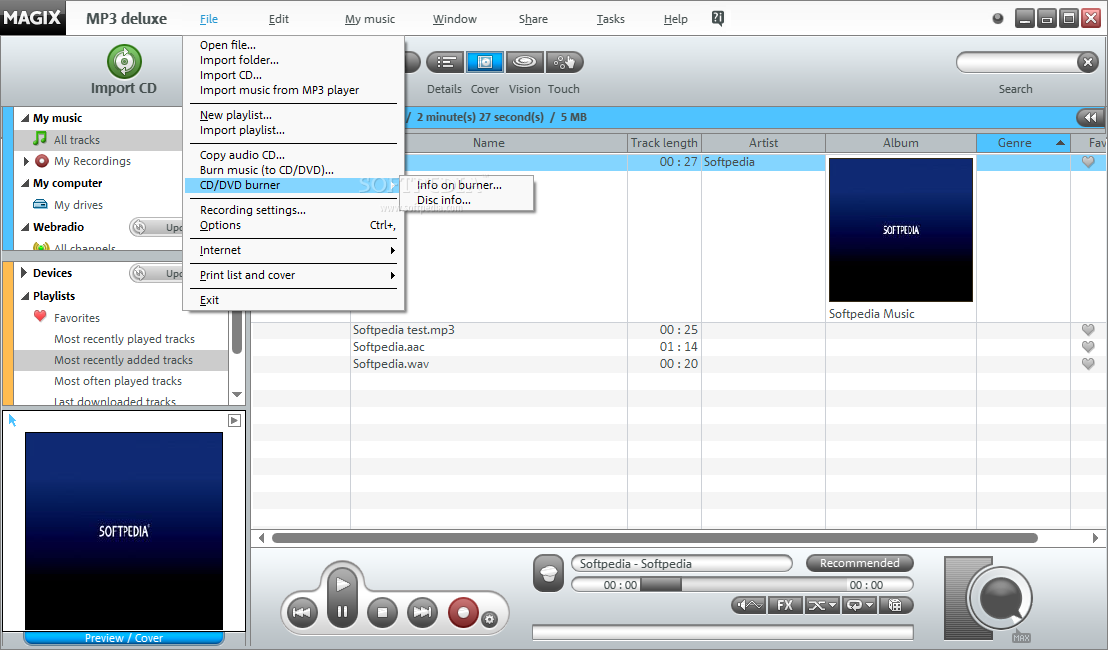Clear the search field with X

1088,62
